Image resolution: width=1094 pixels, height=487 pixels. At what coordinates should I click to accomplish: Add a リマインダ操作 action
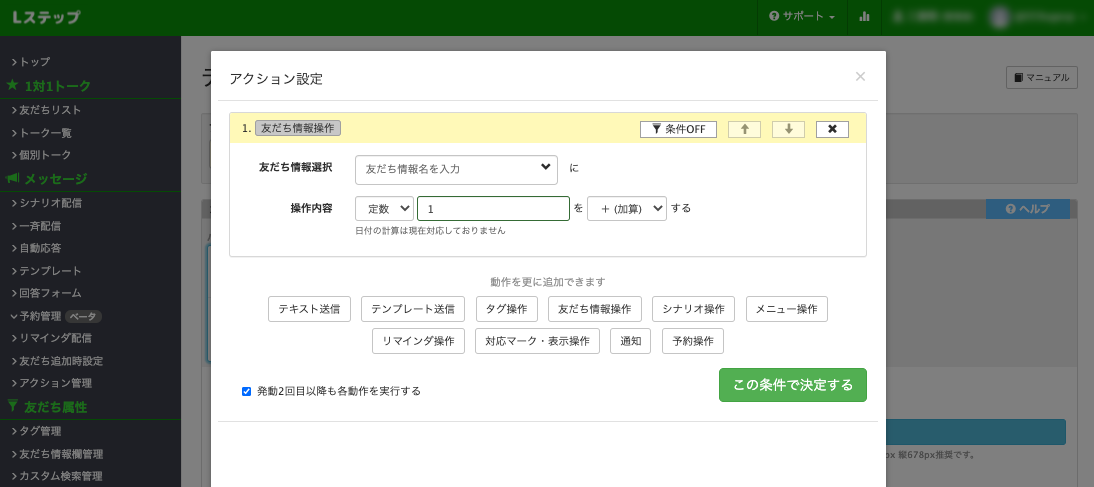point(418,341)
